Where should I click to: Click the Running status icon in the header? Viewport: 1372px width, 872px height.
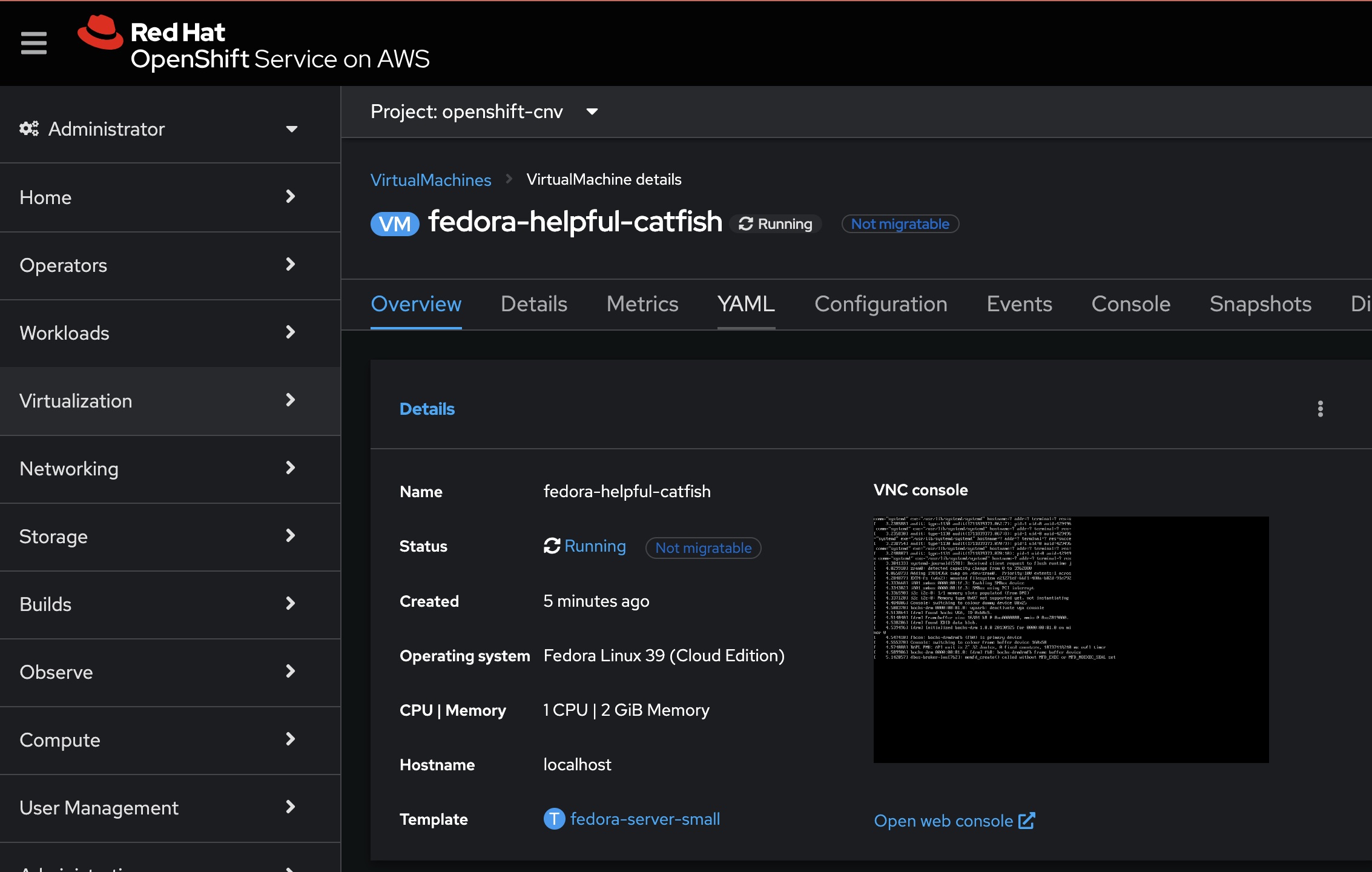[x=746, y=224]
